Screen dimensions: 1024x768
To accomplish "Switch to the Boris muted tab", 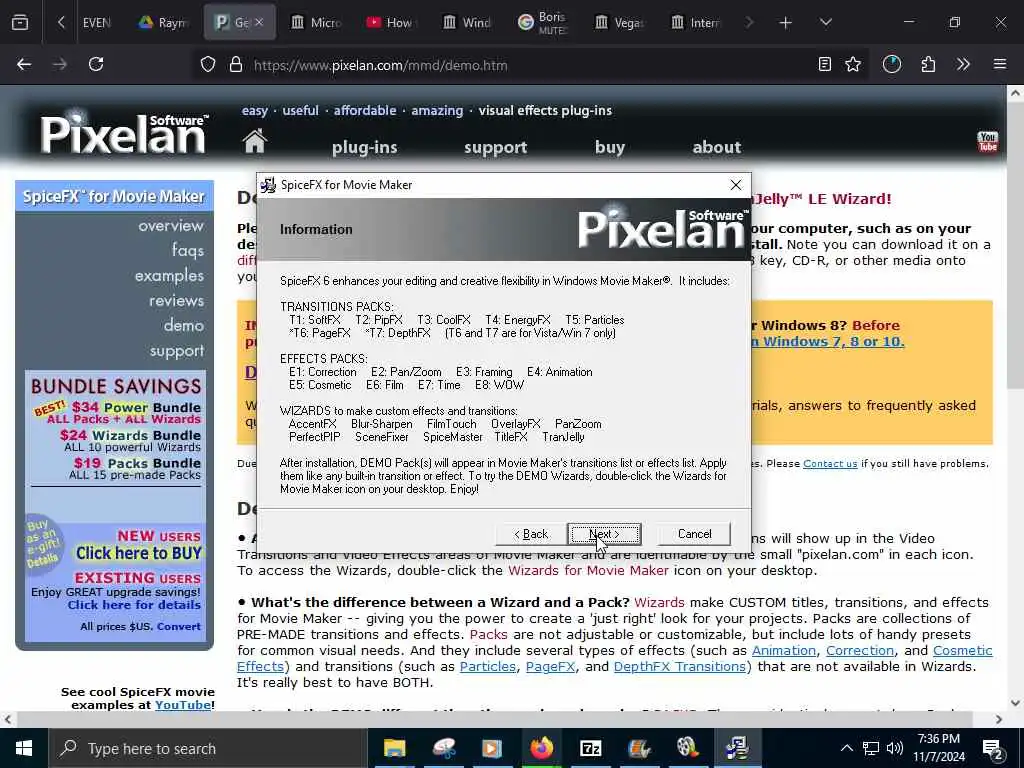I will click(x=543, y=23).
